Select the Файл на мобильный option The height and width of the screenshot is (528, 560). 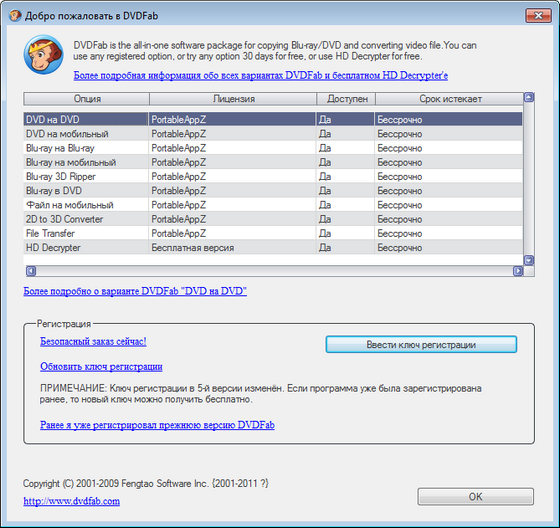click(x=273, y=205)
